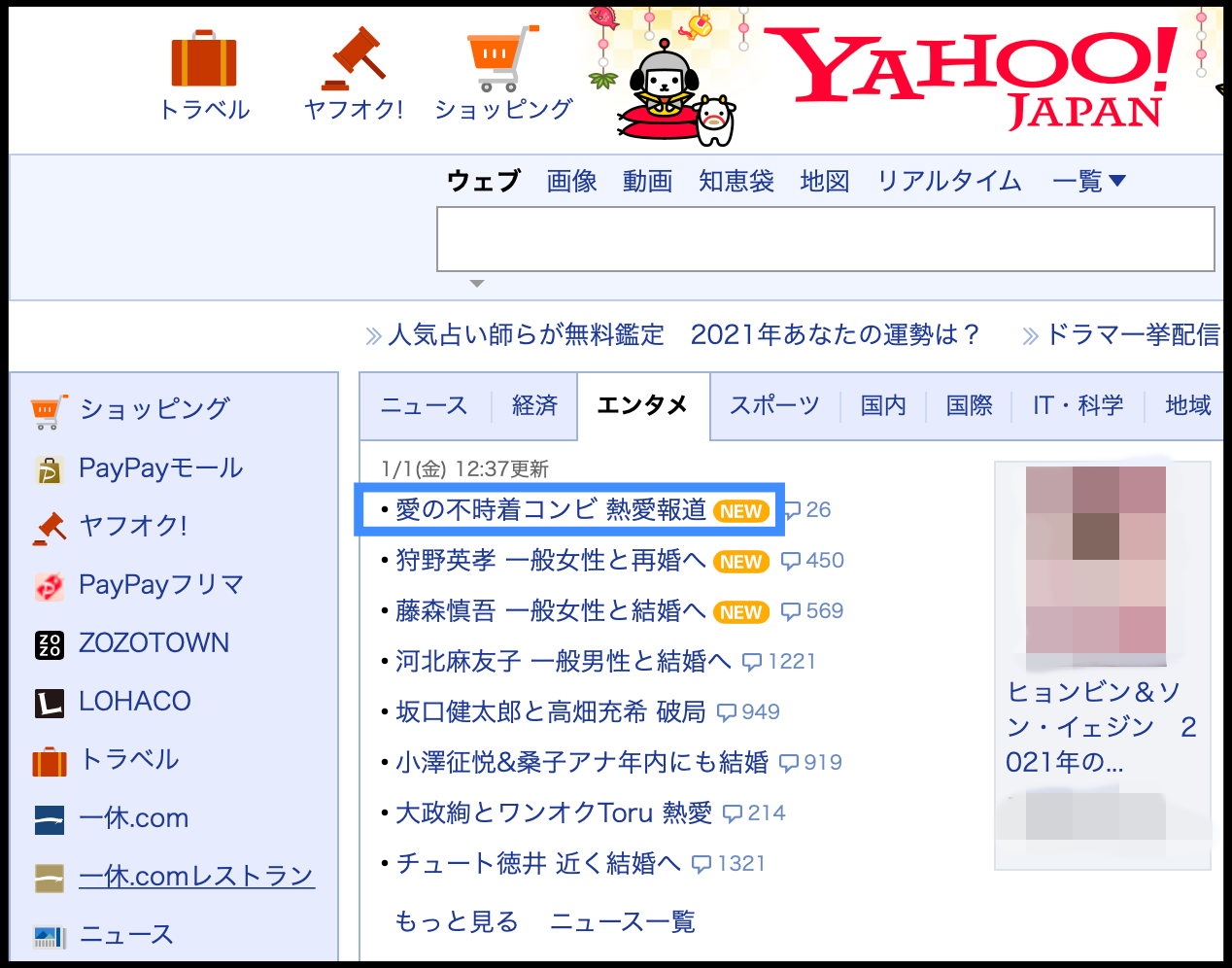Open LOHACO sidebar link
The height and width of the screenshot is (968, 1232).
[x=135, y=702]
